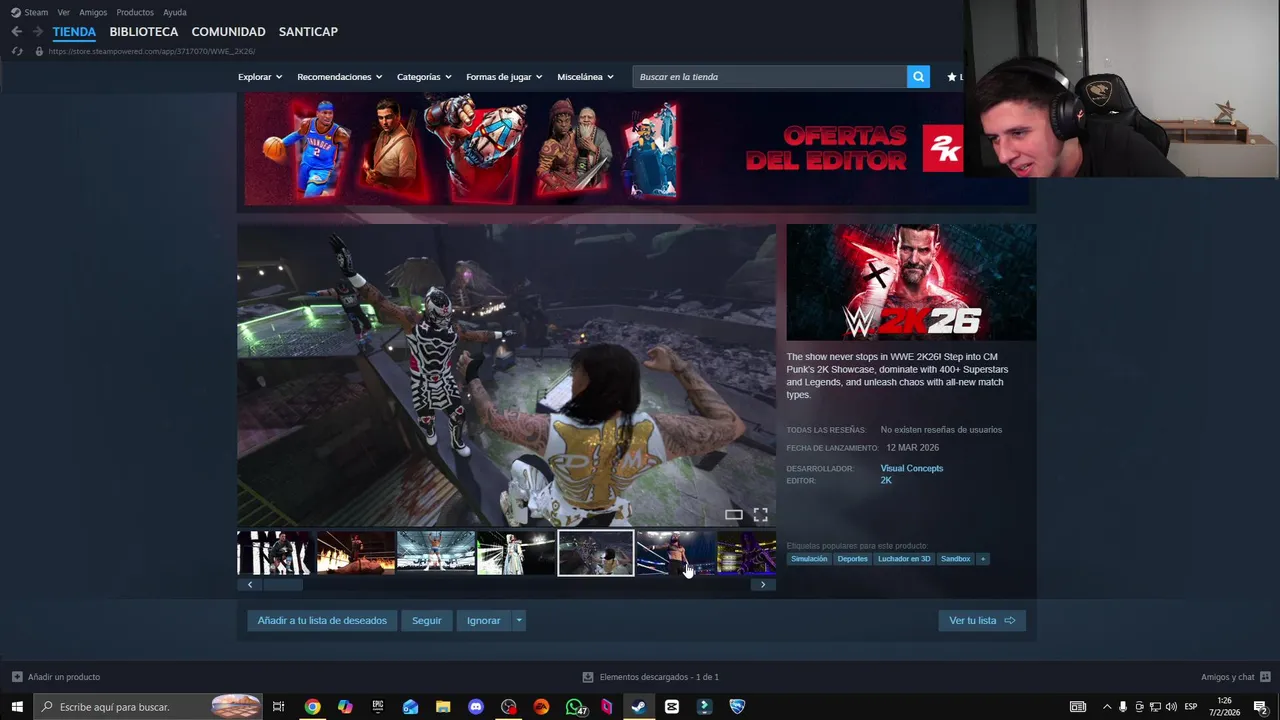The width and height of the screenshot is (1280, 720).
Task: Open the EA app from taskbar
Action: pos(541,707)
